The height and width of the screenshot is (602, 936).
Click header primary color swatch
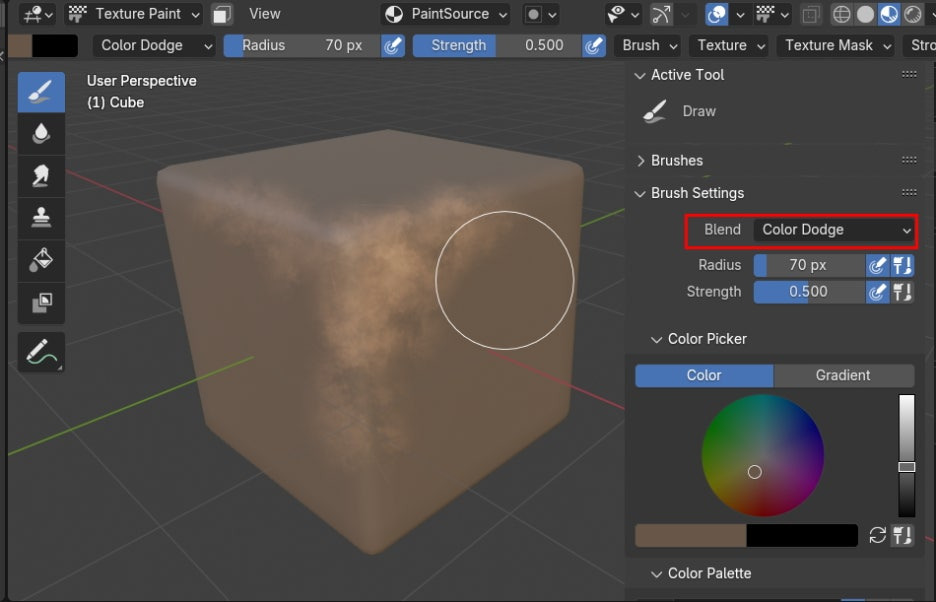point(20,45)
